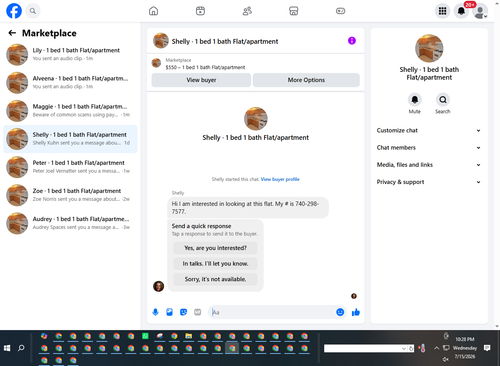This screenshot has height=366, width=500.
Task: Click the back arrow beside Marketplace
Action: pyautogui.click(x=12, y=33)
